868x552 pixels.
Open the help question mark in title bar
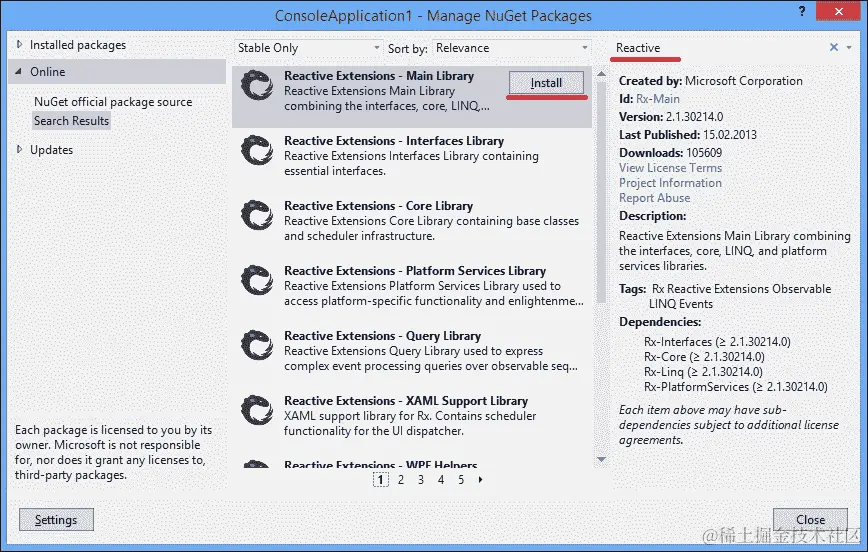[x=802, y=11]
